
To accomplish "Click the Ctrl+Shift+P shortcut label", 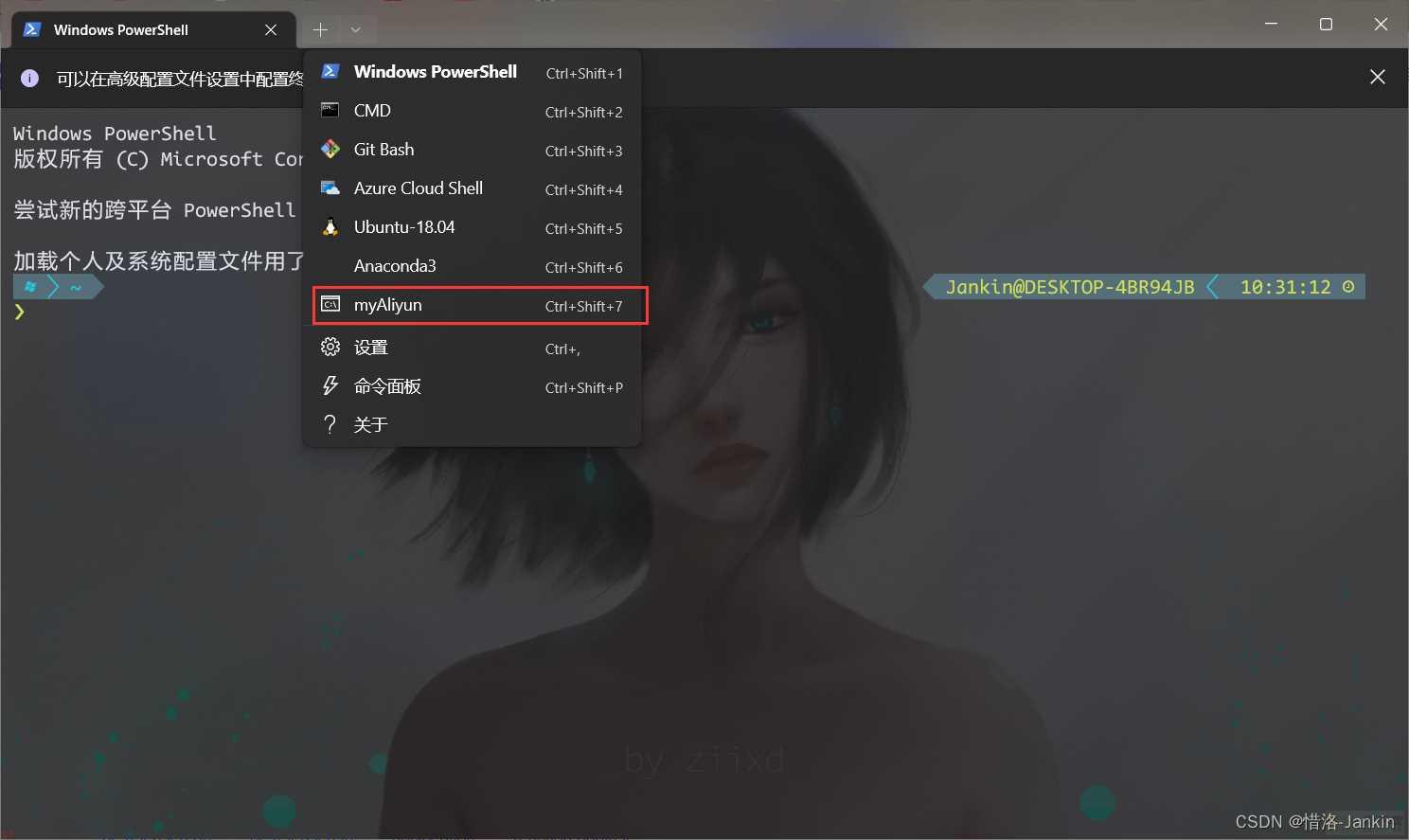I will tap(584, 387).
